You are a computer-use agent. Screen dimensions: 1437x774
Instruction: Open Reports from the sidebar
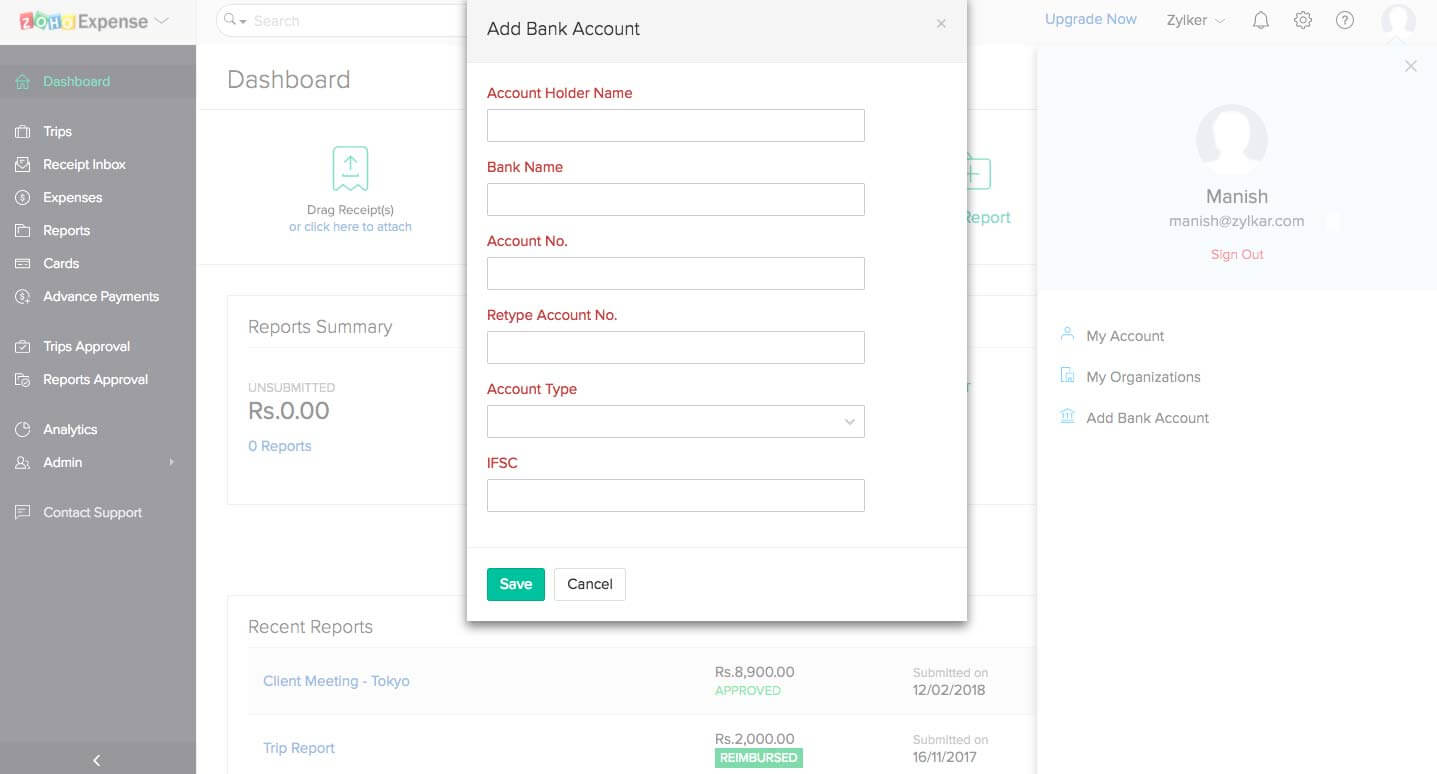(x=67, y=230)
